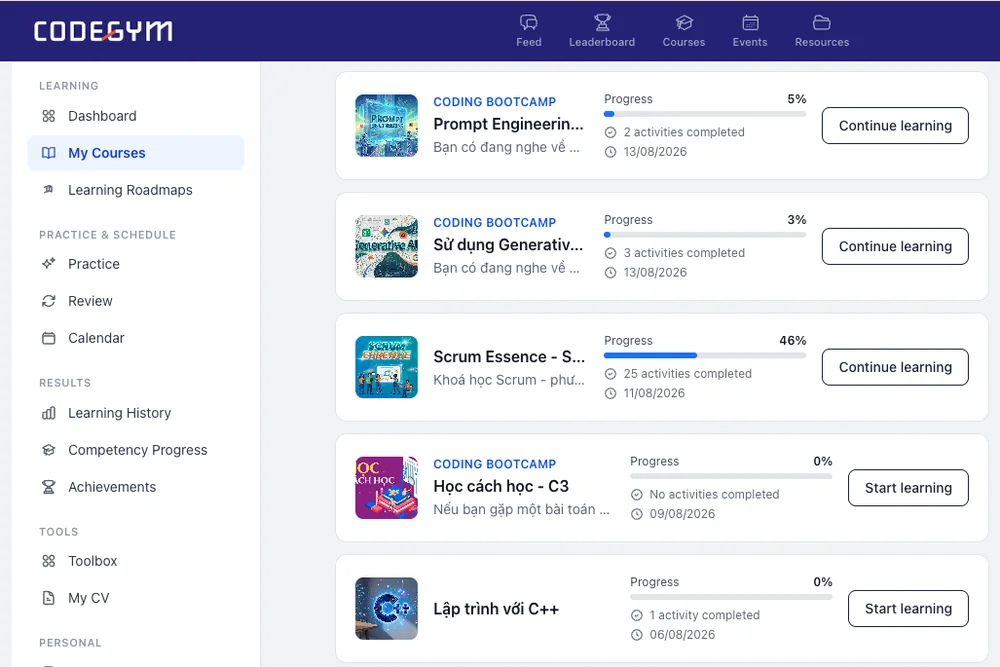Click checkmark icon beside 25 activities completed
Viewport: 1000px width, 667px height.
610,374
